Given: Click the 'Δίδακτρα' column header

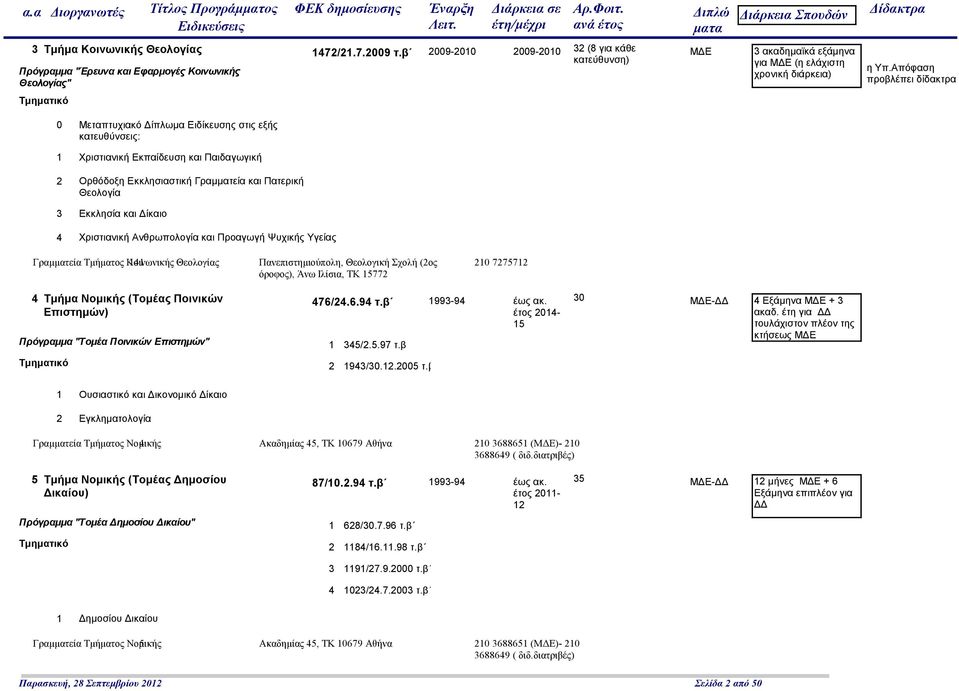Looking at the screenshot, I should coord(897,9).
